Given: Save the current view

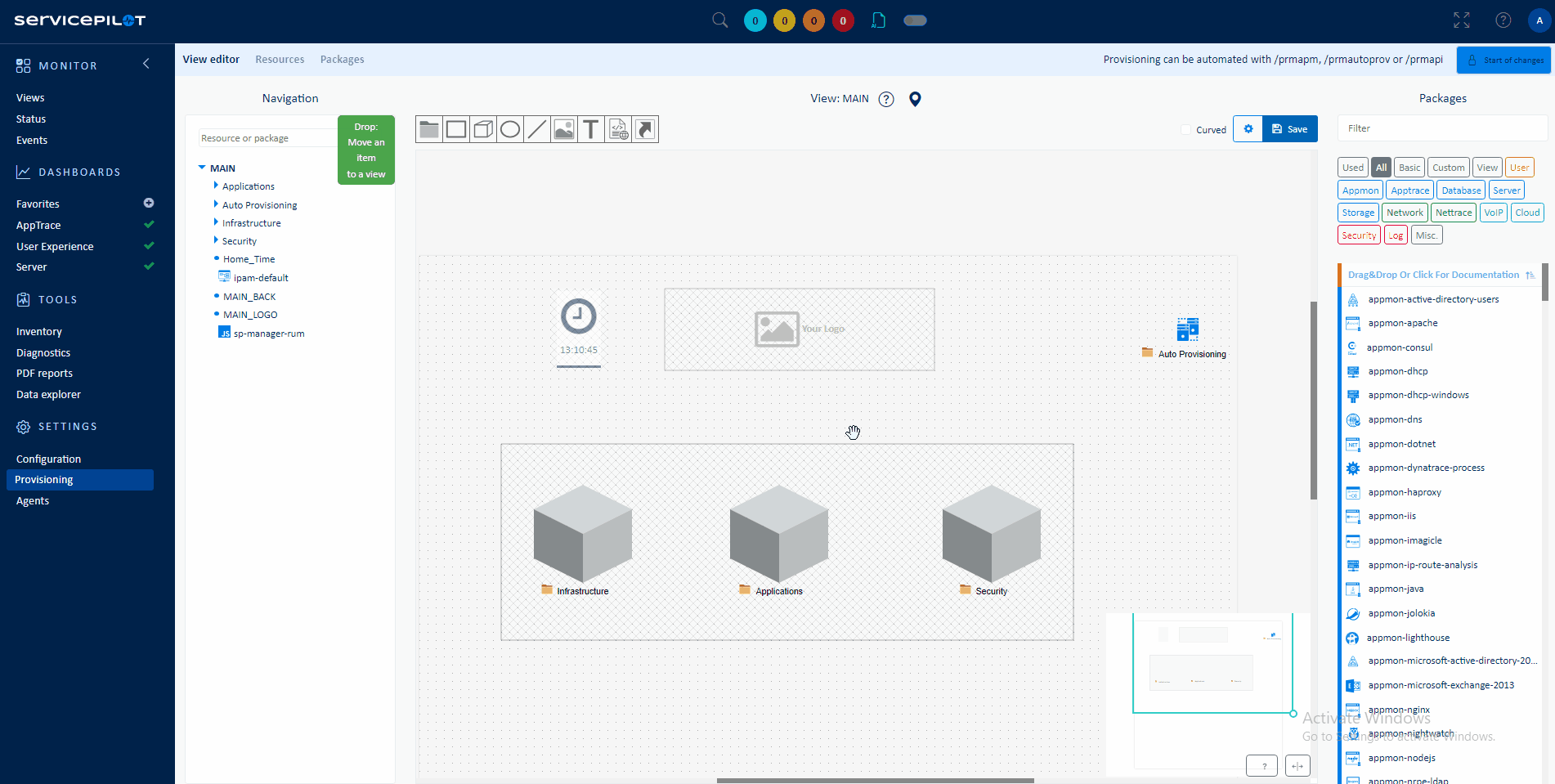Looking at the screenshot, I should point(1289,128).
